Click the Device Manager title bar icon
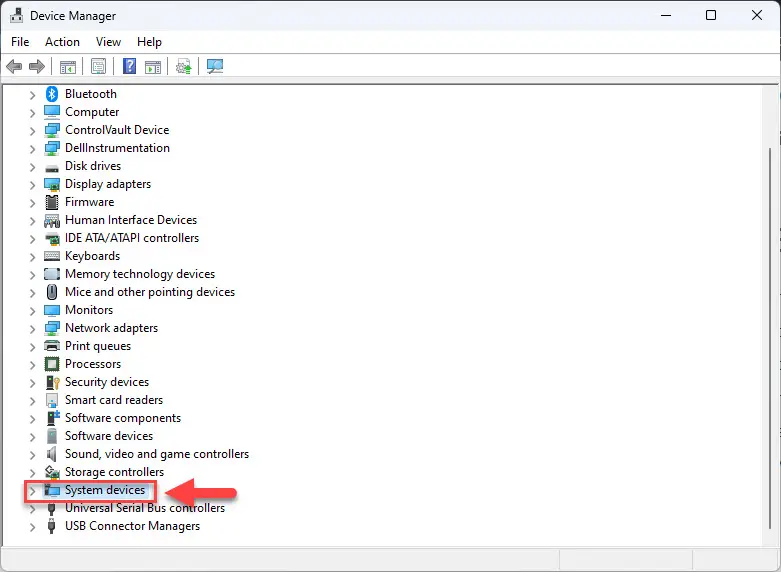 click(x=16, y=15)
